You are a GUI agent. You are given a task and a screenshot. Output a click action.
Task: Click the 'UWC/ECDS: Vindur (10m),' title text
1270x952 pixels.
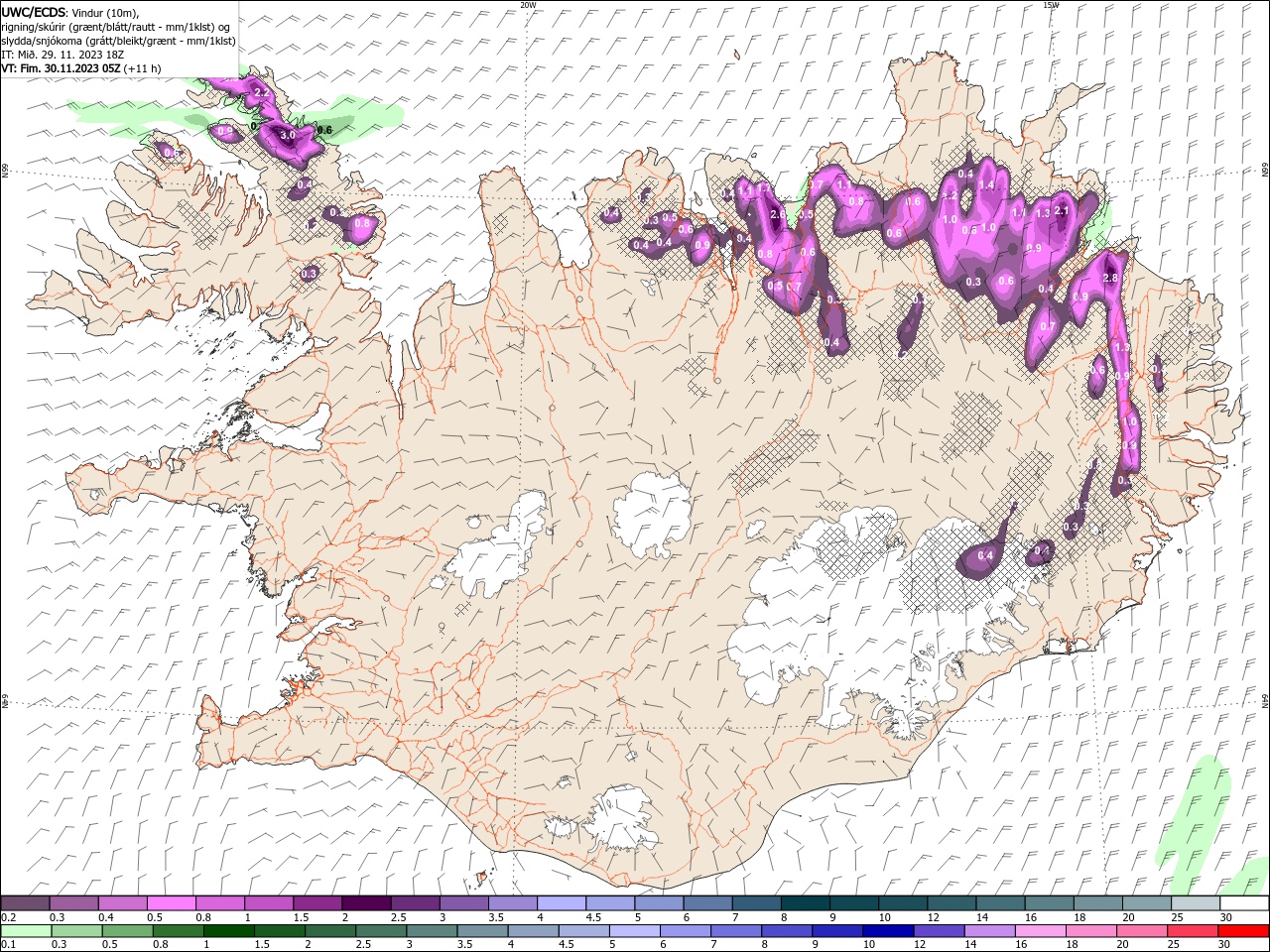(70, 12)
